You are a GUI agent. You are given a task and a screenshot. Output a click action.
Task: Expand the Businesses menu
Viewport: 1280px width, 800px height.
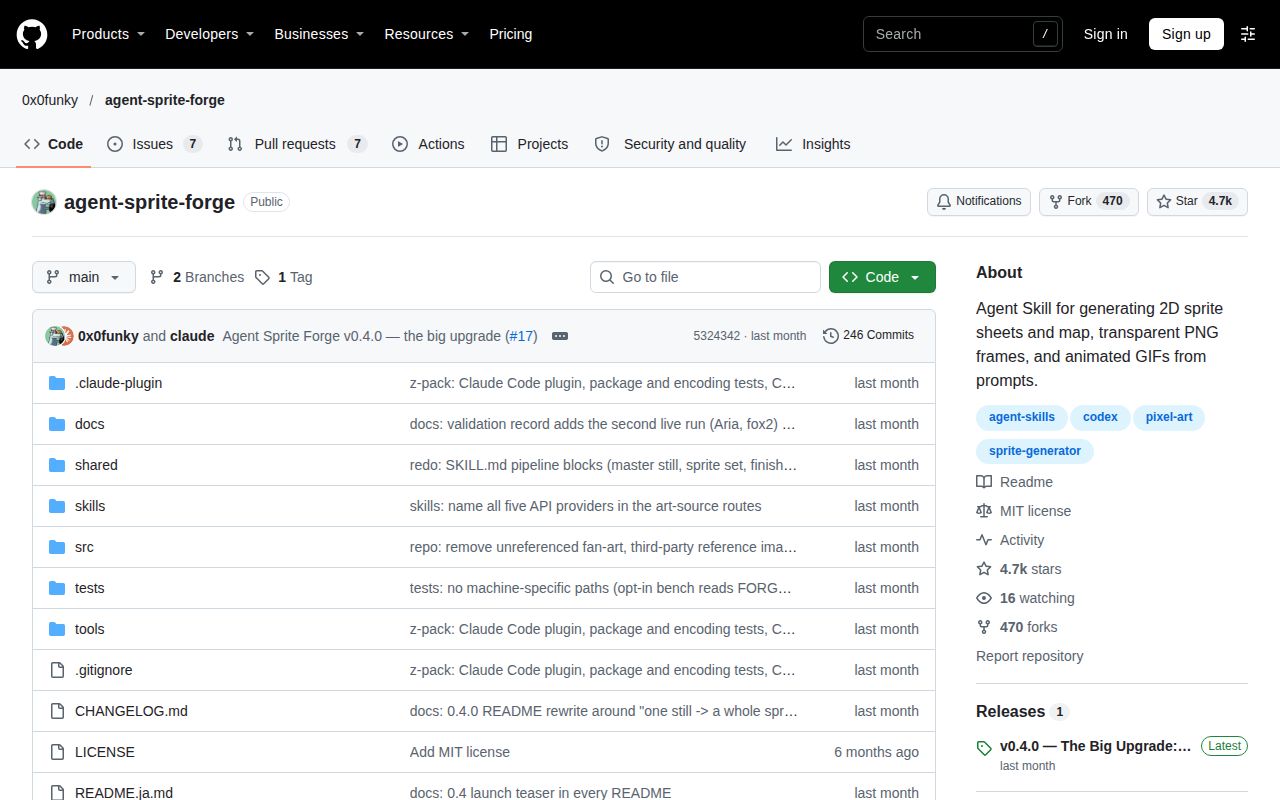pyautogui.click(x=319, y=34)
